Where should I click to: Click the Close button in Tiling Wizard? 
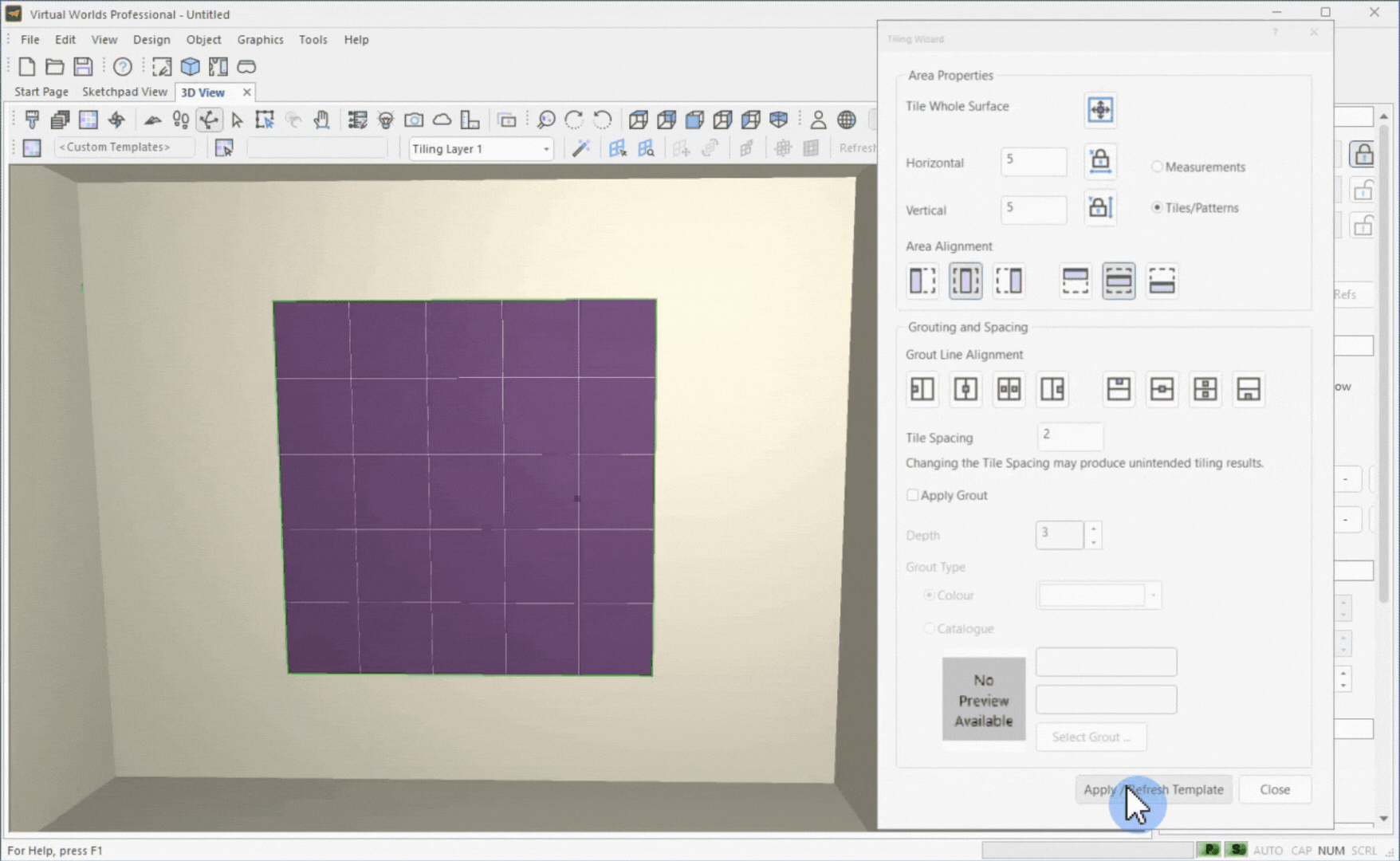click(x=1274, y=789)
